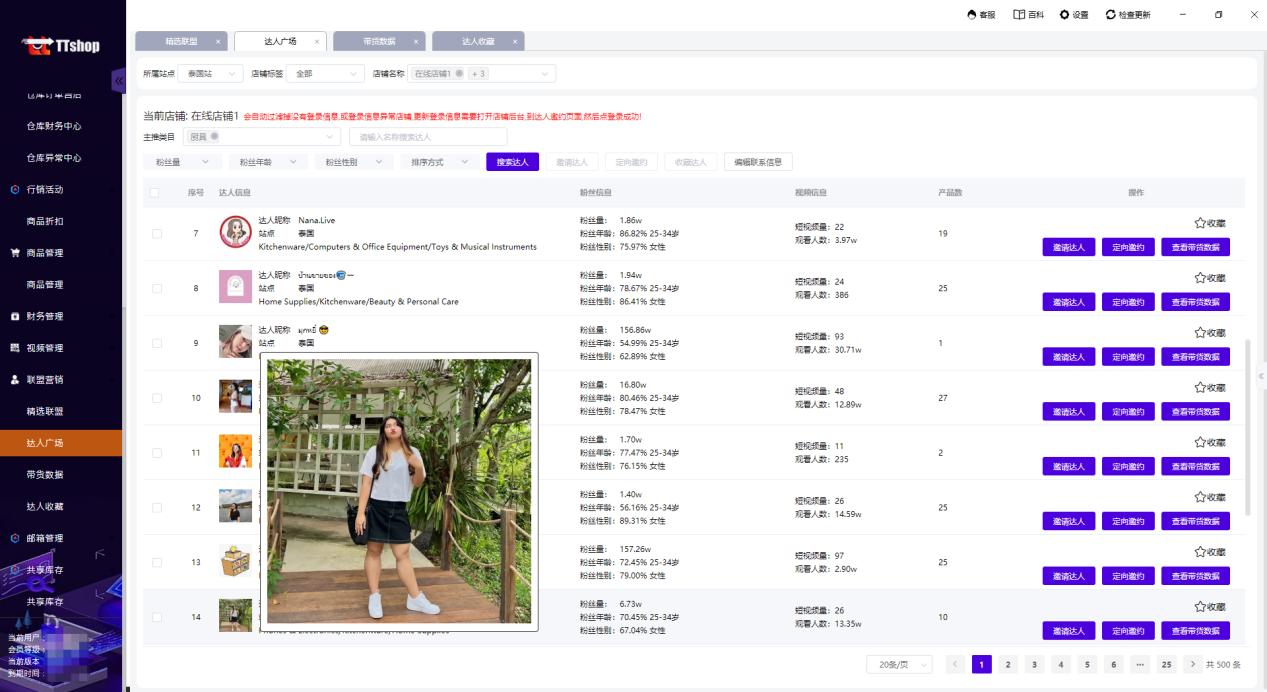
Task: Open the 20条/页 page size dropdown
Action: coord(898,664)
